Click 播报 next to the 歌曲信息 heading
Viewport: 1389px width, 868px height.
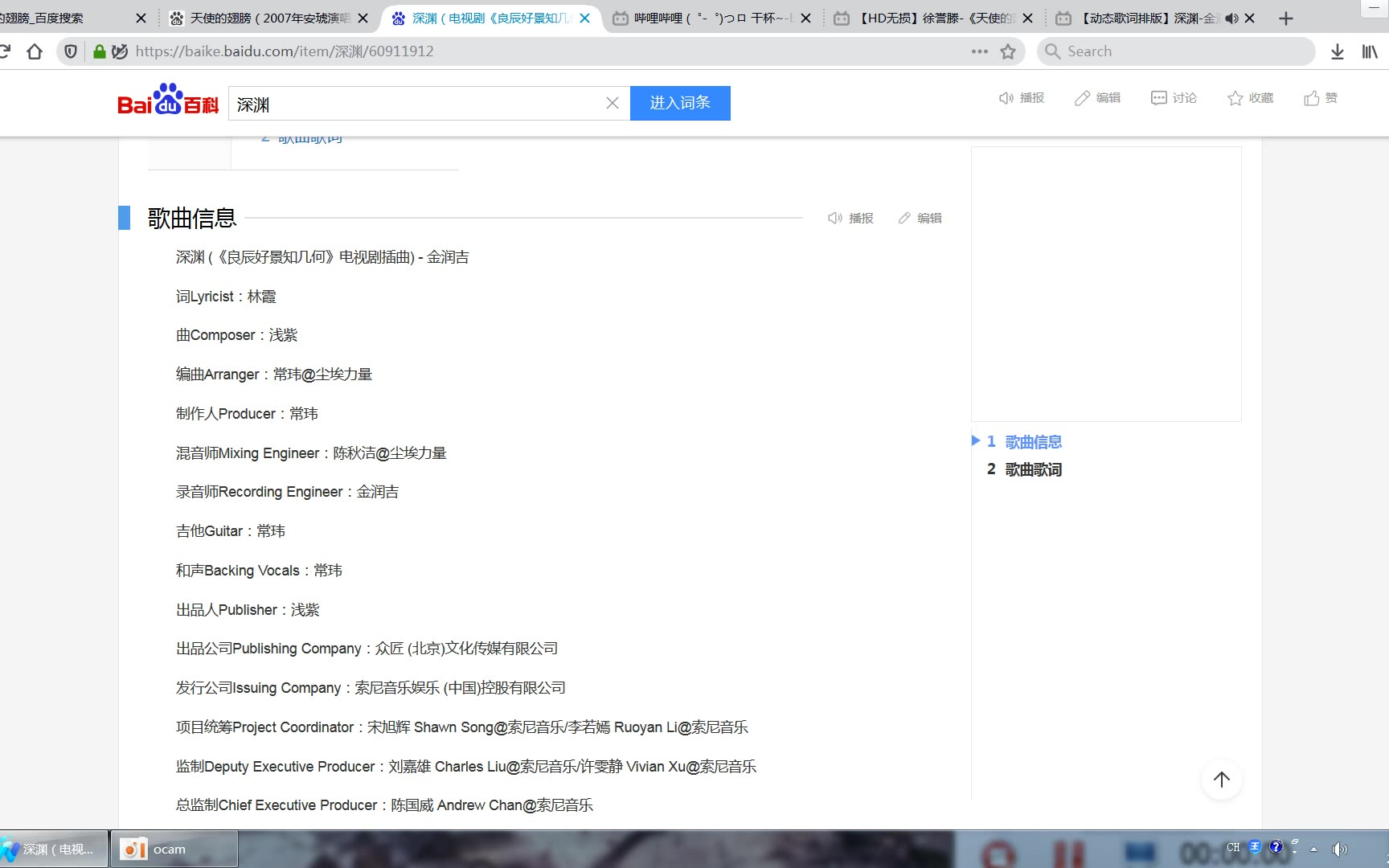point(850,218)
